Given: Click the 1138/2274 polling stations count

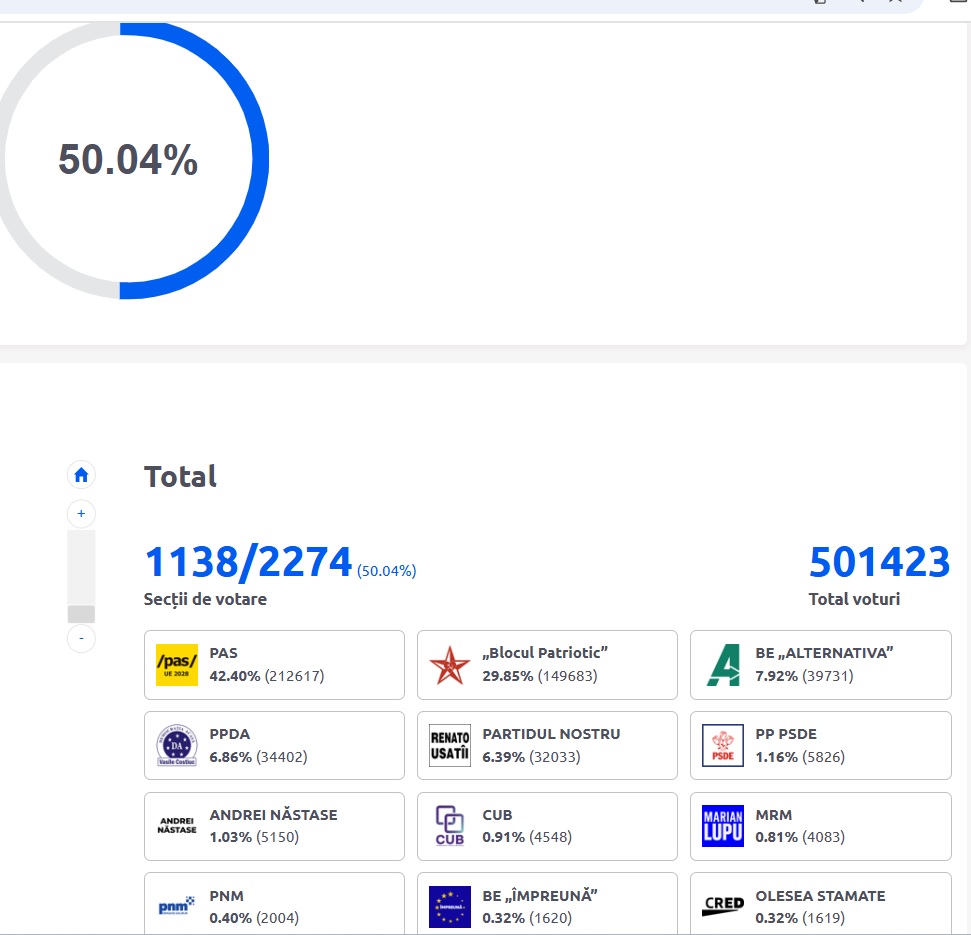Looking at the screenshot, I should [248, 563].
